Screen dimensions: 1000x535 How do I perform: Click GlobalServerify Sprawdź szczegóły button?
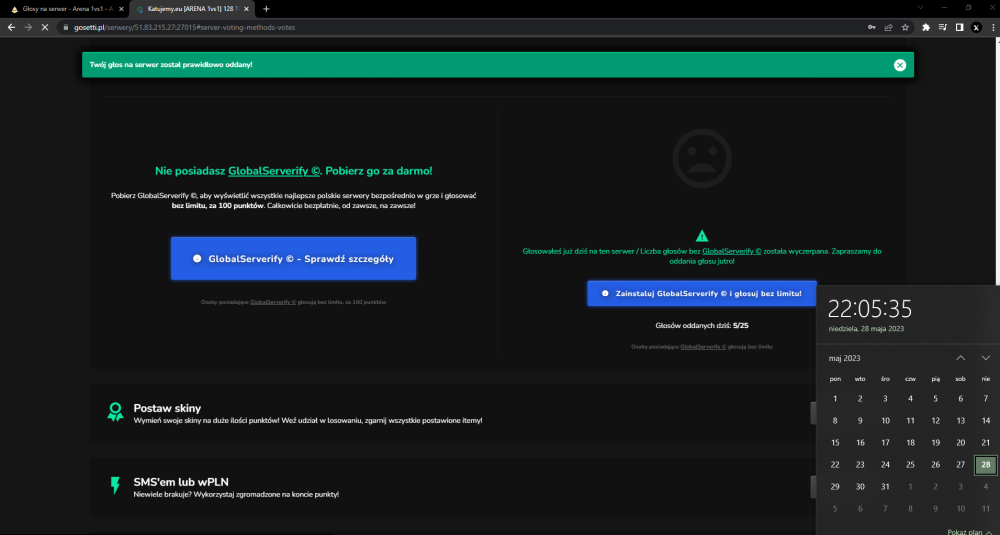pos(293,258)
